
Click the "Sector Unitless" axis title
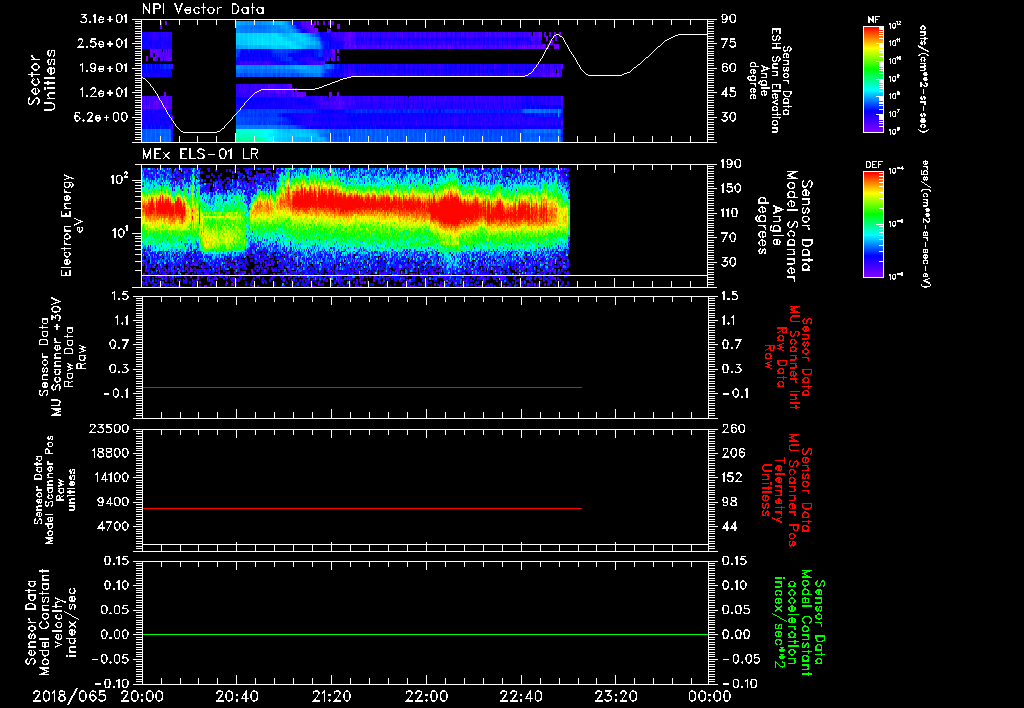(42, 80)
